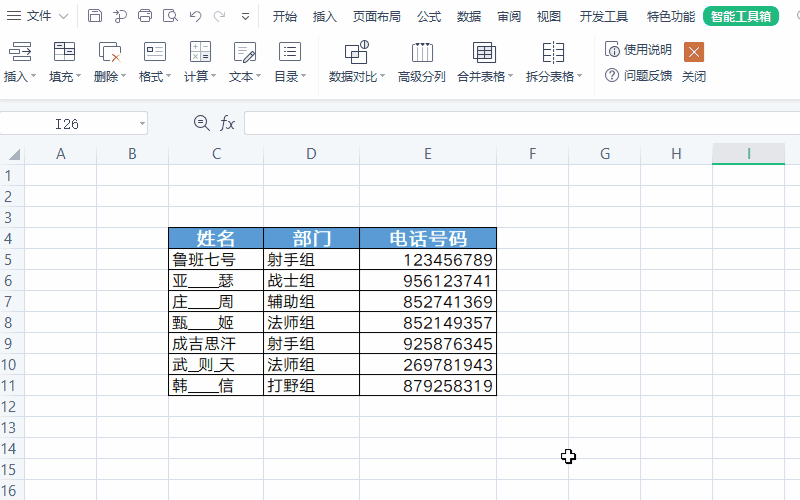The image size is (800, 500).
Task: Click the Redo arrow icon
Action: (x=219, y=16)
